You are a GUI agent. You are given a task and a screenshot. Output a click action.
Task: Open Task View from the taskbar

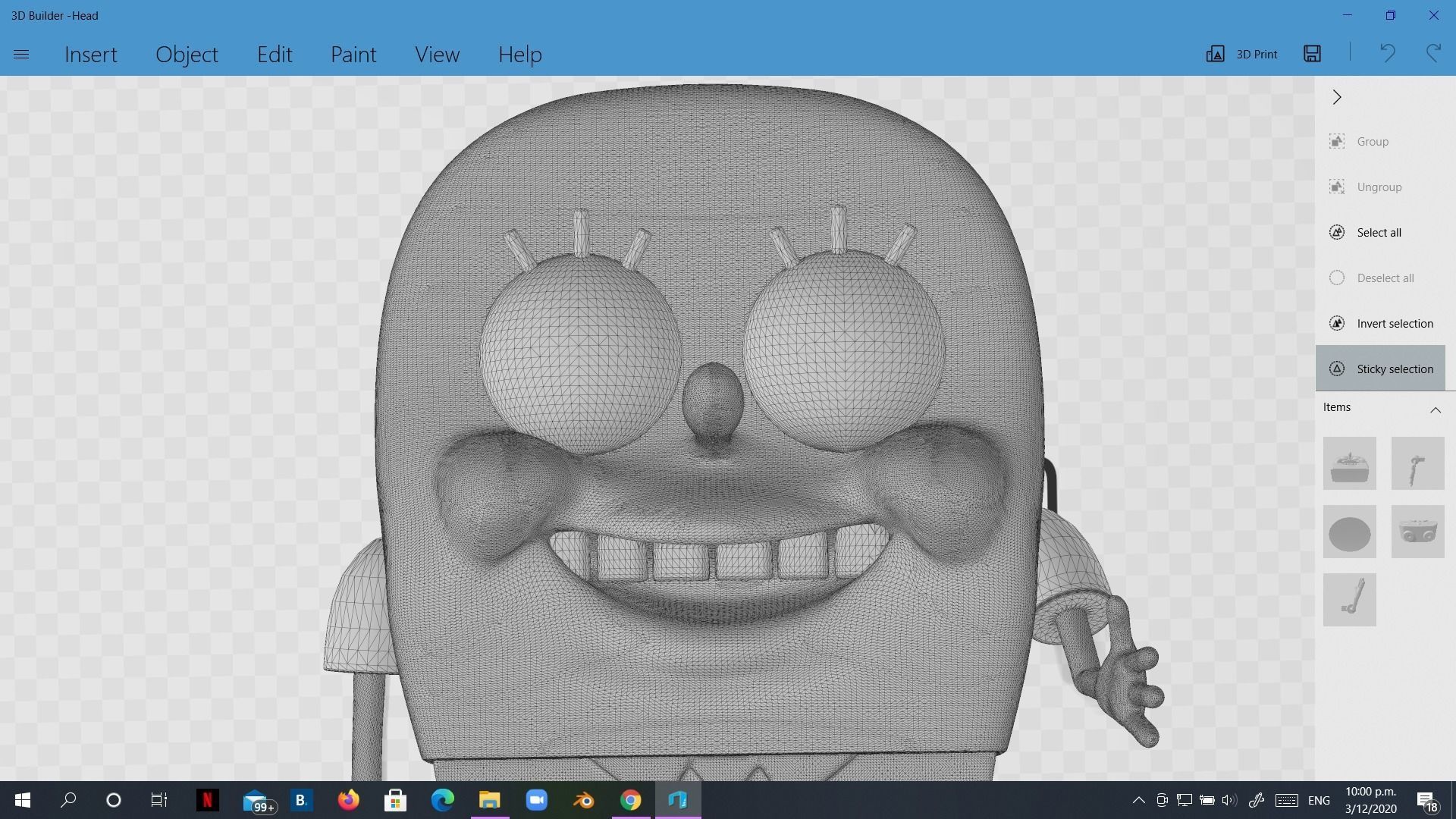(x=158, y=800)
